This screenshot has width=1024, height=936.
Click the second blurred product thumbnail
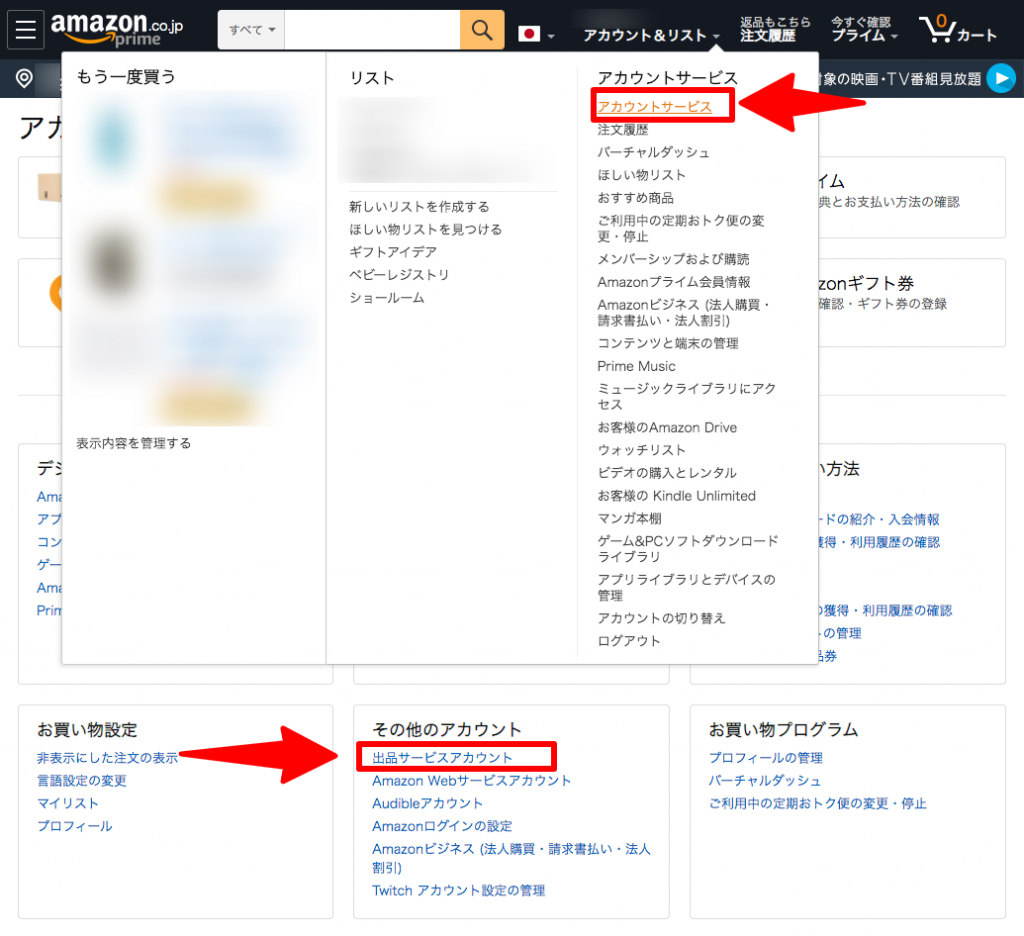pyautogui.click(x=112, y=263)
